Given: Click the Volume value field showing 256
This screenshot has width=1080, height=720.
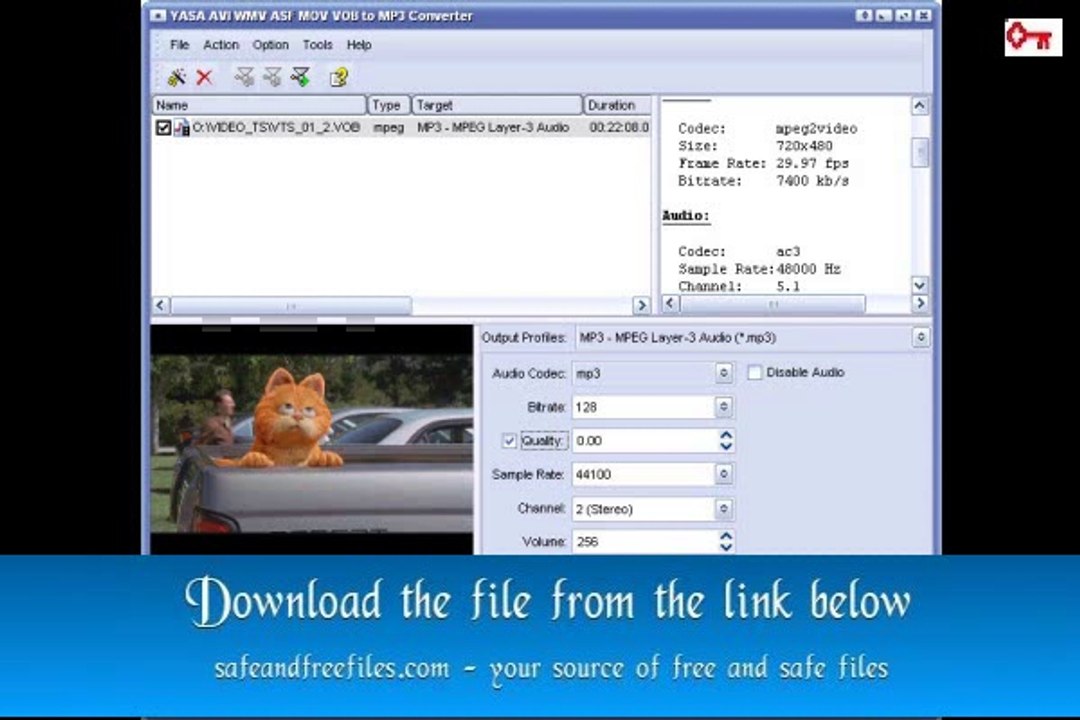Looking at the screenshot, I should click(x=645, y=542).
